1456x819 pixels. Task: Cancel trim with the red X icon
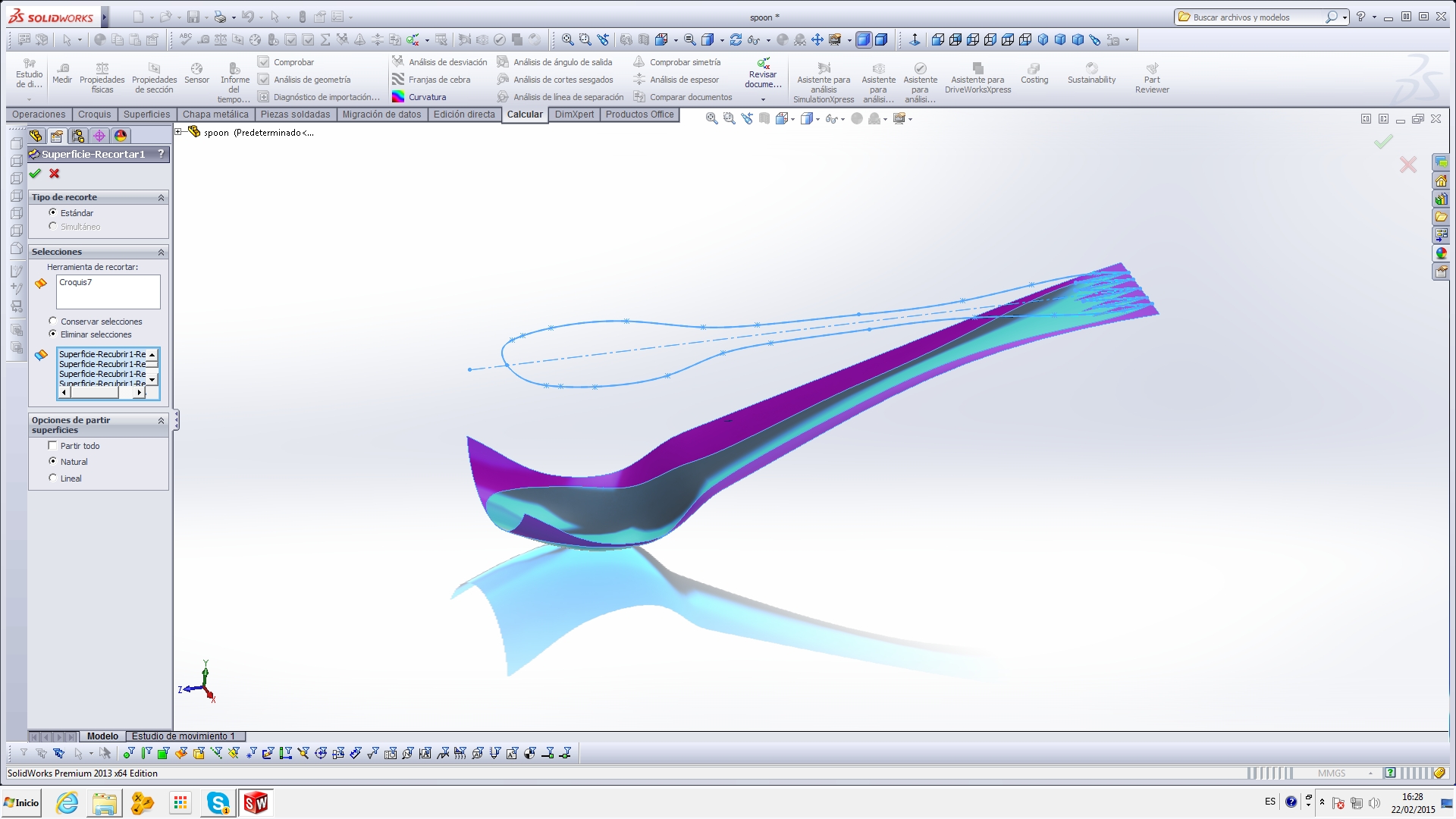[55, 174]
